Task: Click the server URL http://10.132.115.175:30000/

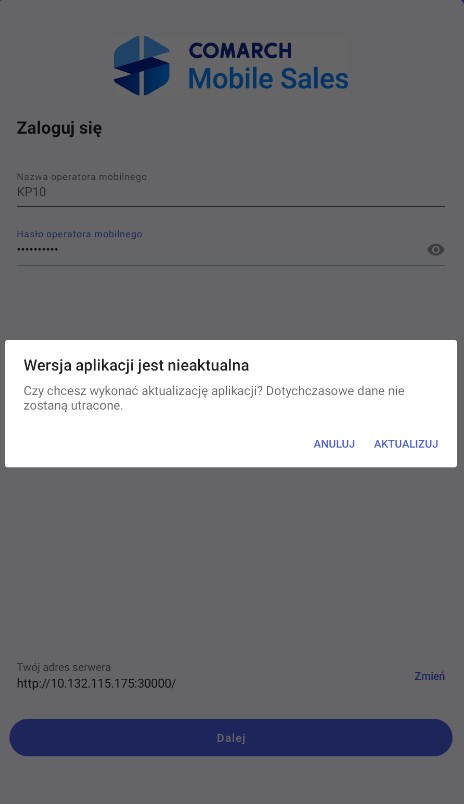Action: (x=96, y=683)
